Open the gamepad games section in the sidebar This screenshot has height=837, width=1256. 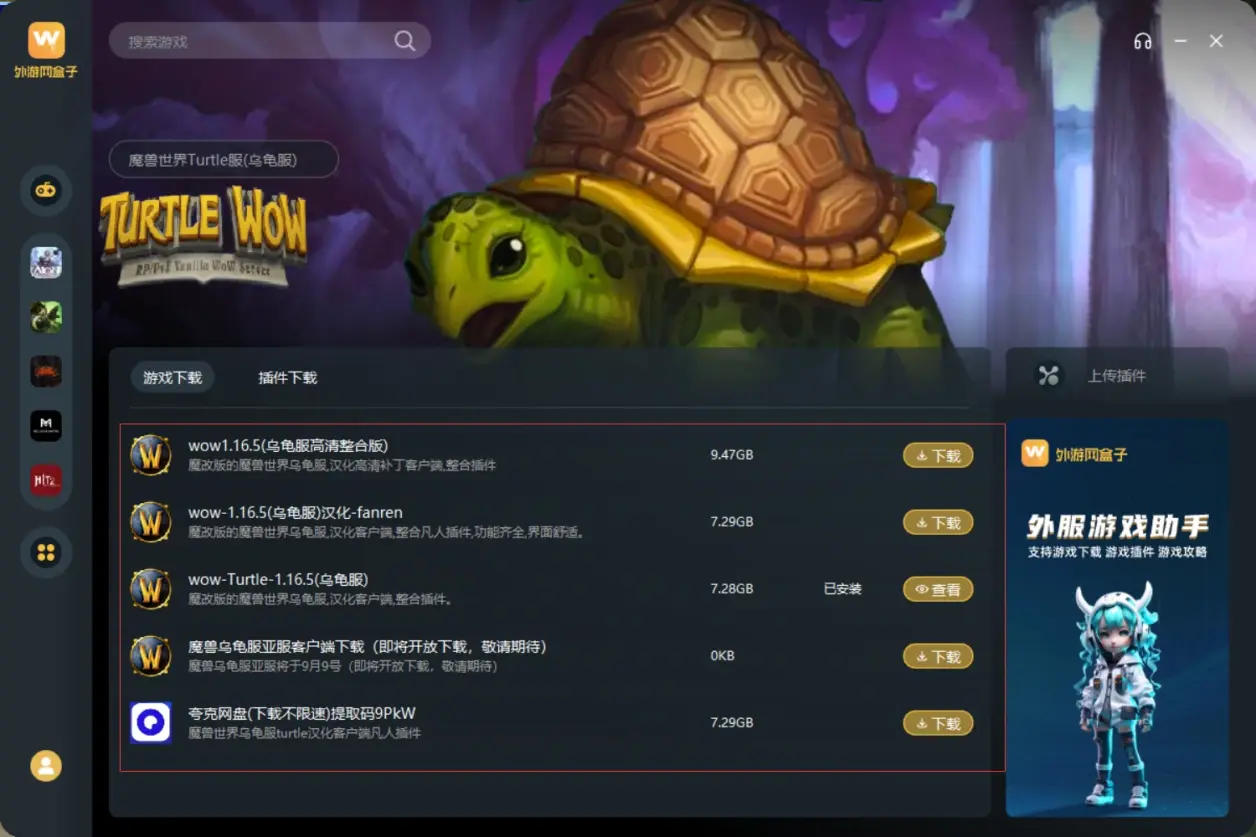click(x=46, y=190)
